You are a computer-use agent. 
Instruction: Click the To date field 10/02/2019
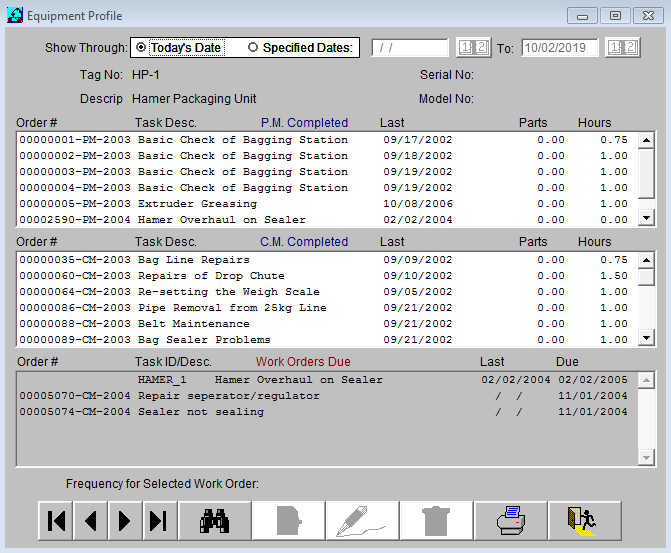coord(559,48)
